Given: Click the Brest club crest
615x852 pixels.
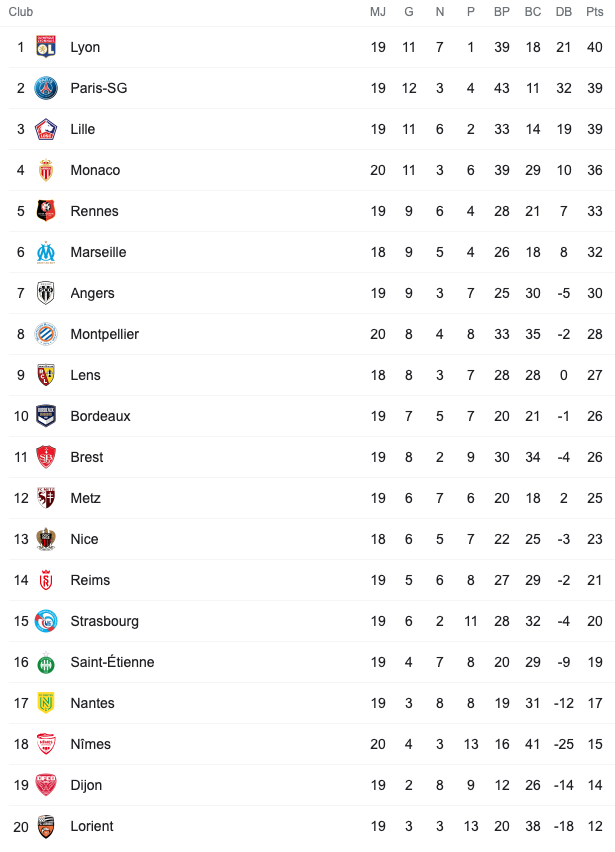Looking at the screenshot, I should tap(46, 458).
